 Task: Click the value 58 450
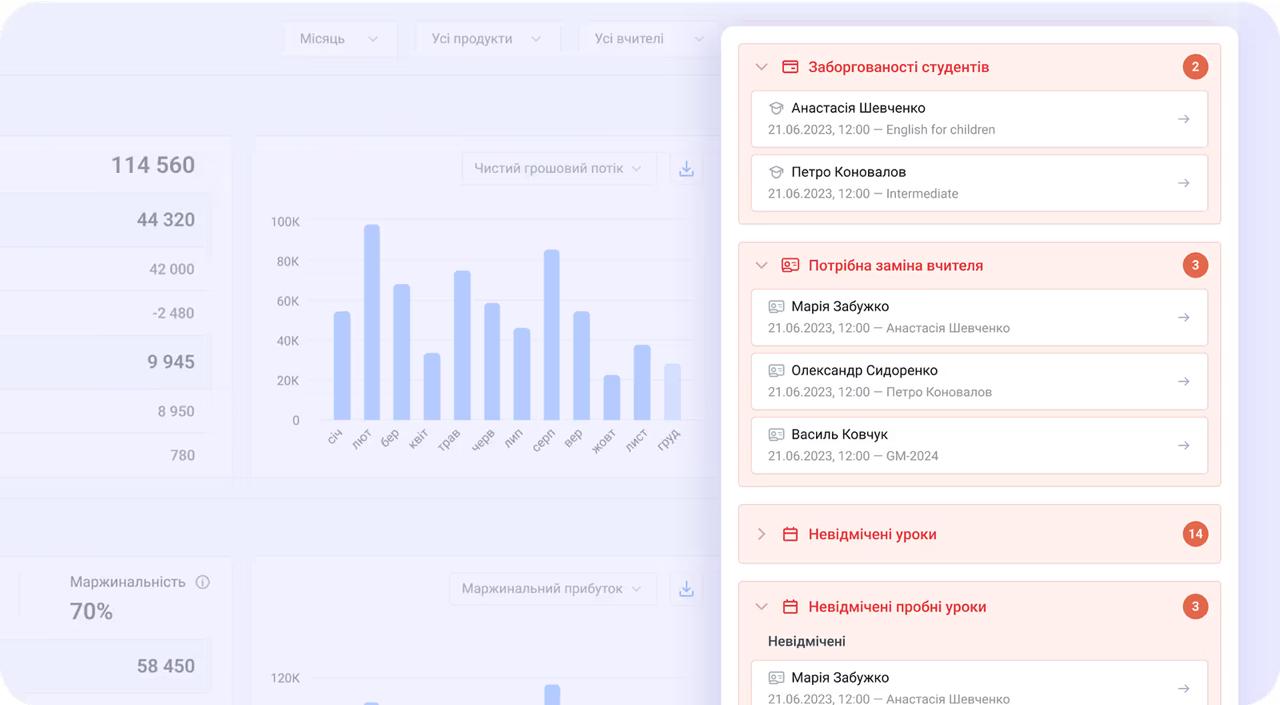click(166, 666)
